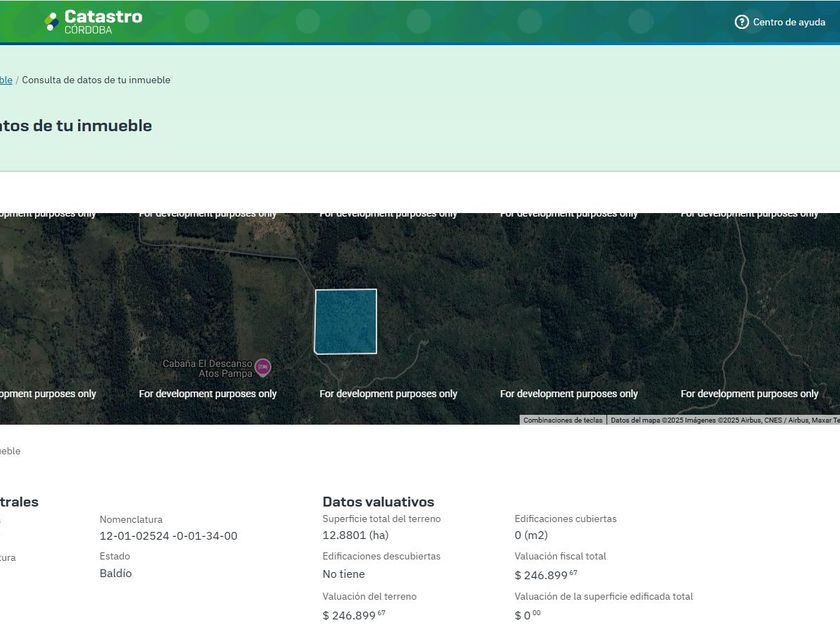Click the Estado value Baldío

[x=116, y=573]
